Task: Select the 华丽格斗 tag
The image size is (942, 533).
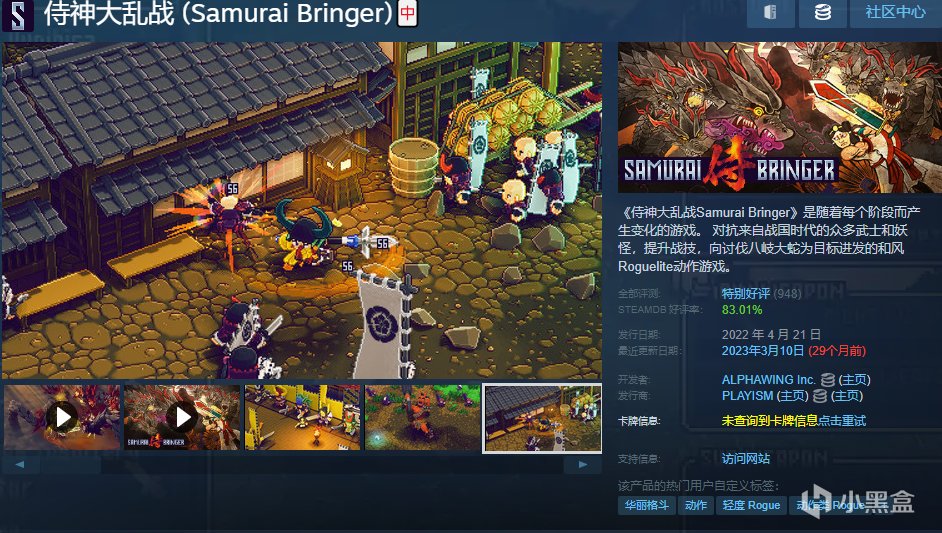Action: (646, 505)
